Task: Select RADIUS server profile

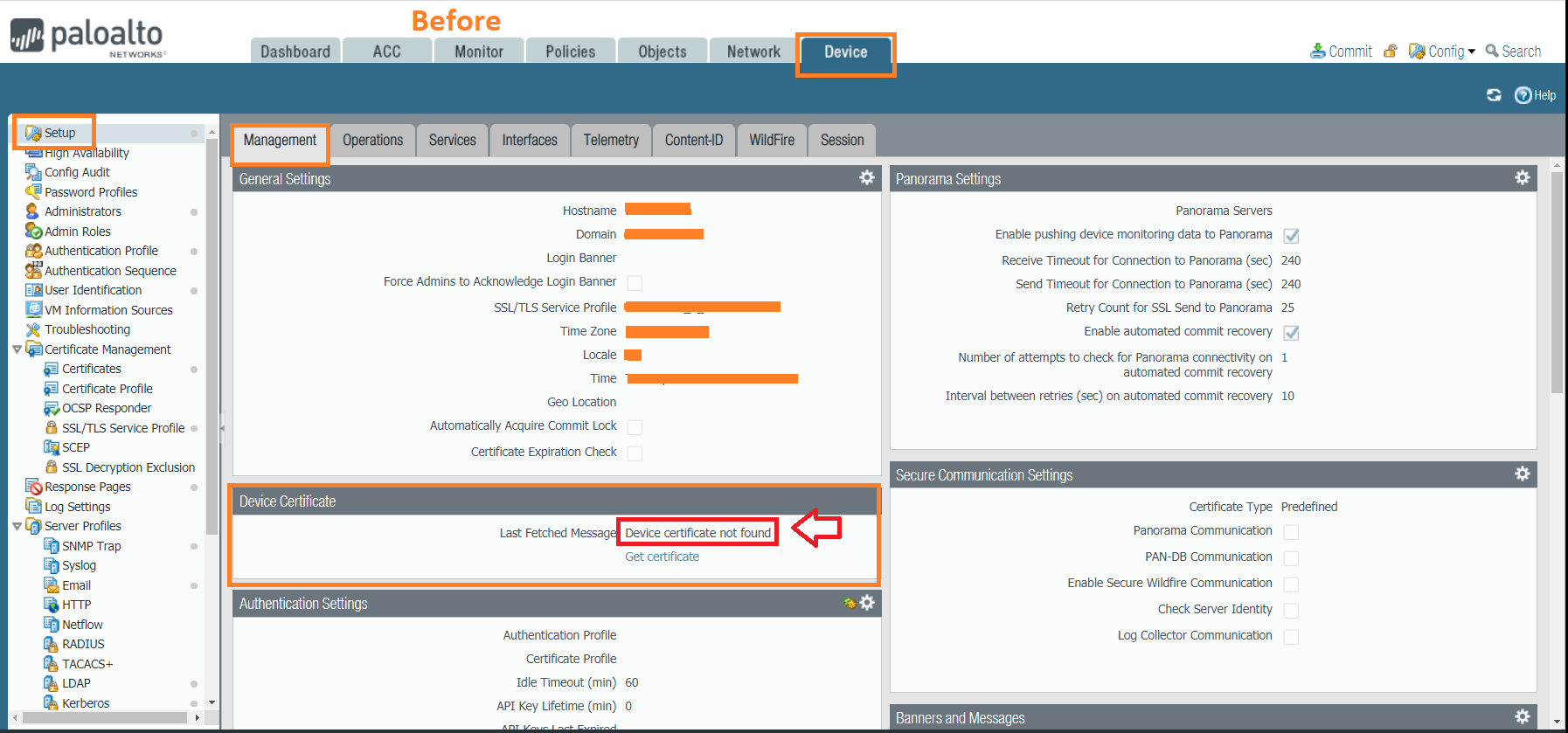Action: point(83,644)
